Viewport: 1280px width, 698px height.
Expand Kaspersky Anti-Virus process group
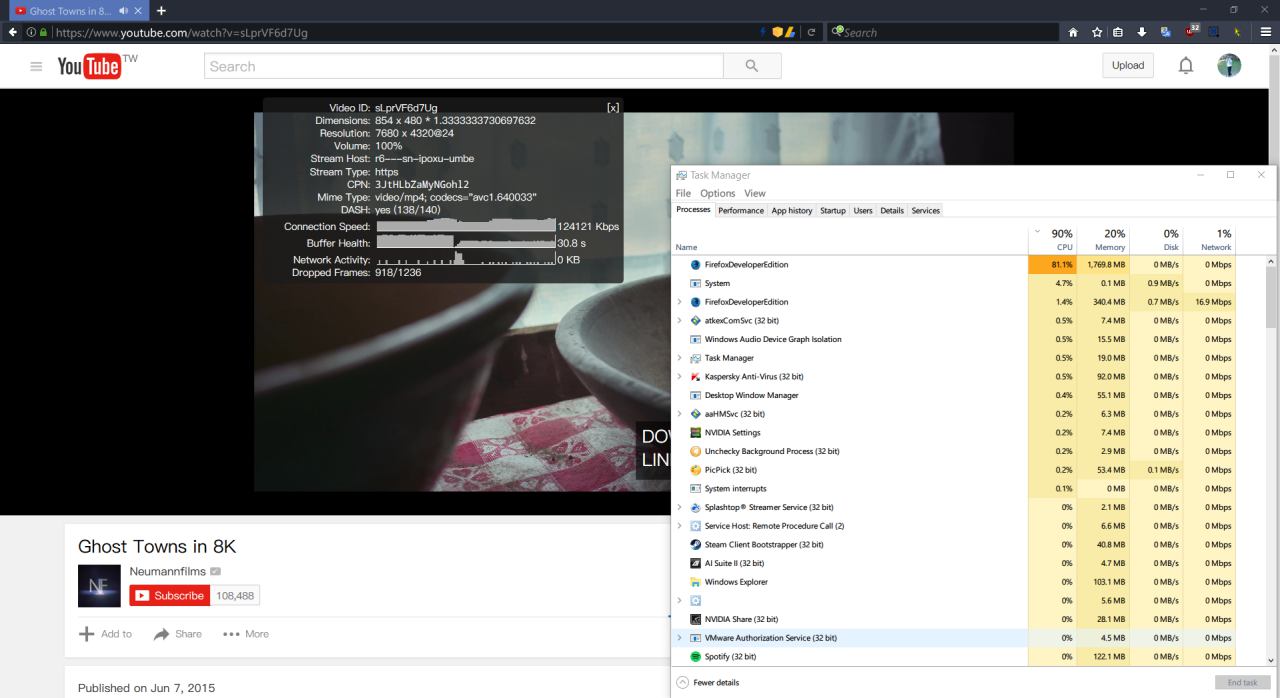pyautogui.click(x=680, y=377)
